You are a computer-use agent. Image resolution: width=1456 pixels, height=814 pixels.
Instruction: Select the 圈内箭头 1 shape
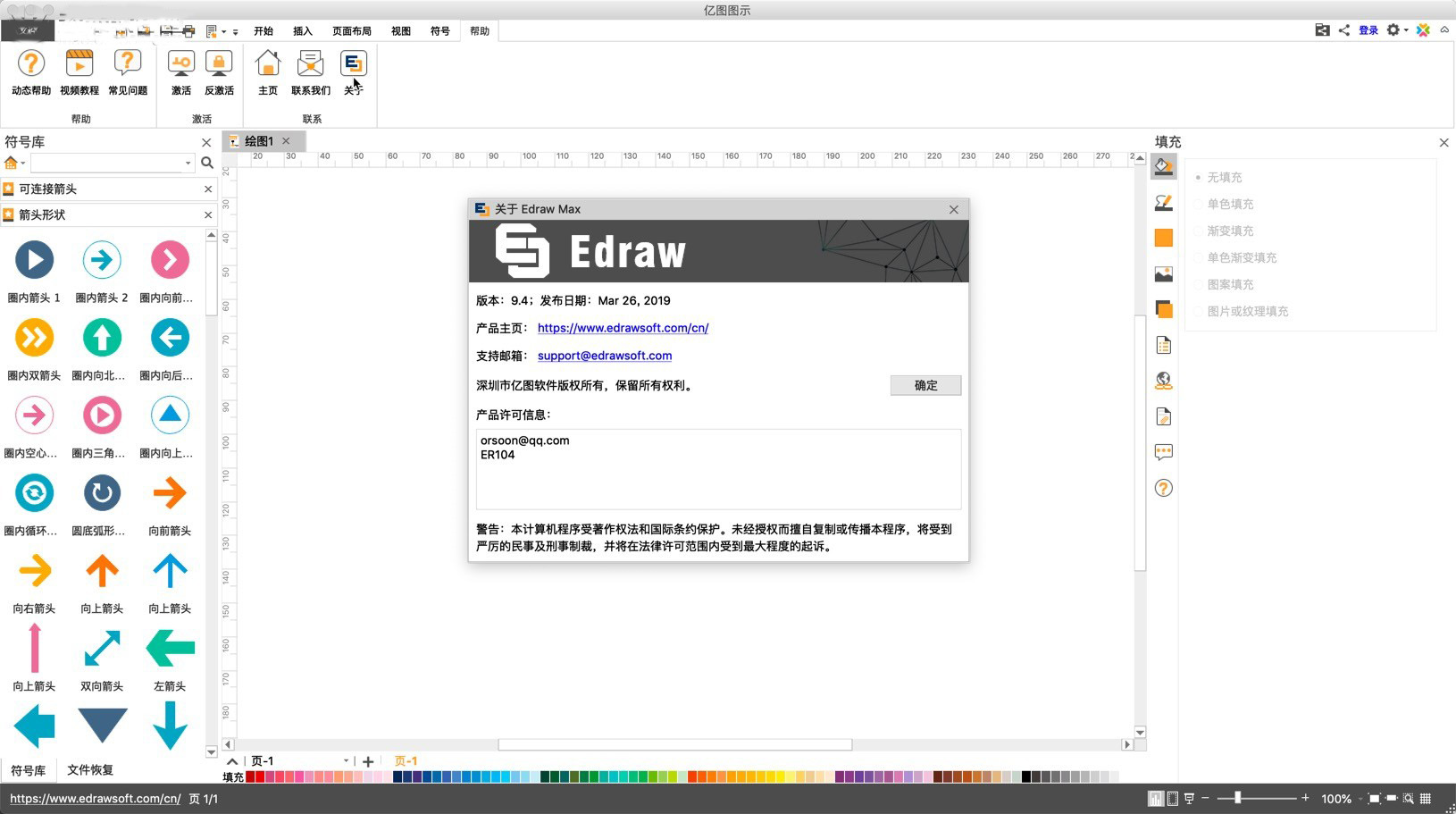pos(34,260)
